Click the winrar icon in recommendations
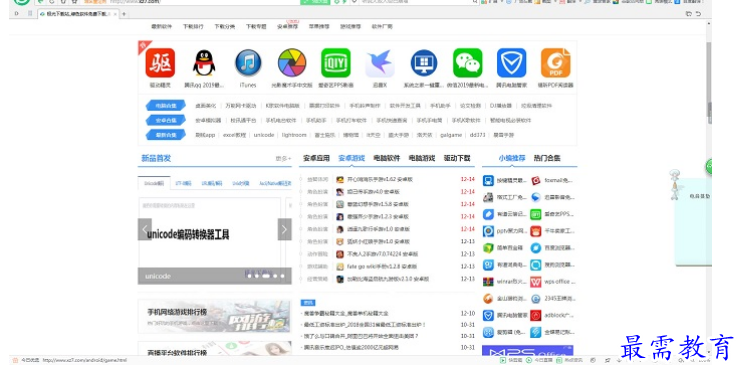 point(488,282)
